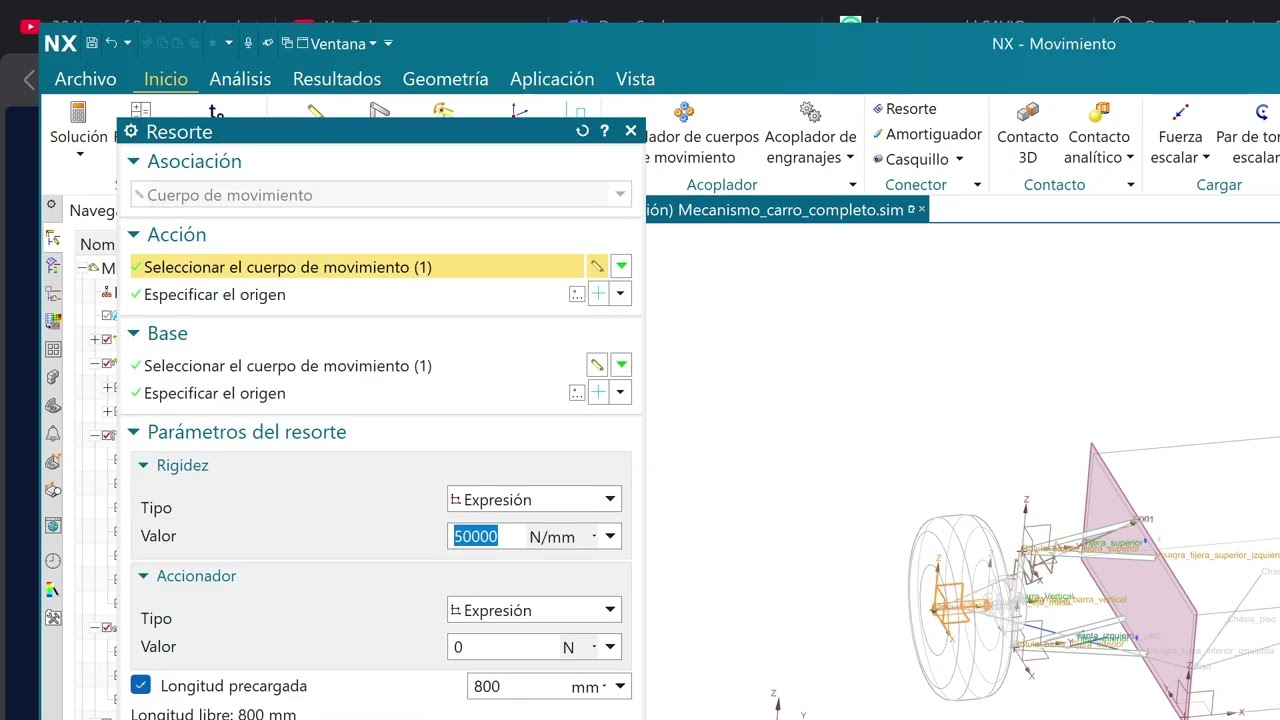The height and width of the screenshot is (720, 1280).
Task: Close the Resorte dialog
Action: [631, 131]
